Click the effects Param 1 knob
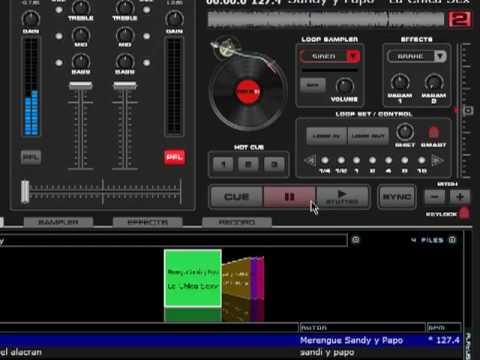The width and height of the screenshot is (480, 360). [400, 83]
